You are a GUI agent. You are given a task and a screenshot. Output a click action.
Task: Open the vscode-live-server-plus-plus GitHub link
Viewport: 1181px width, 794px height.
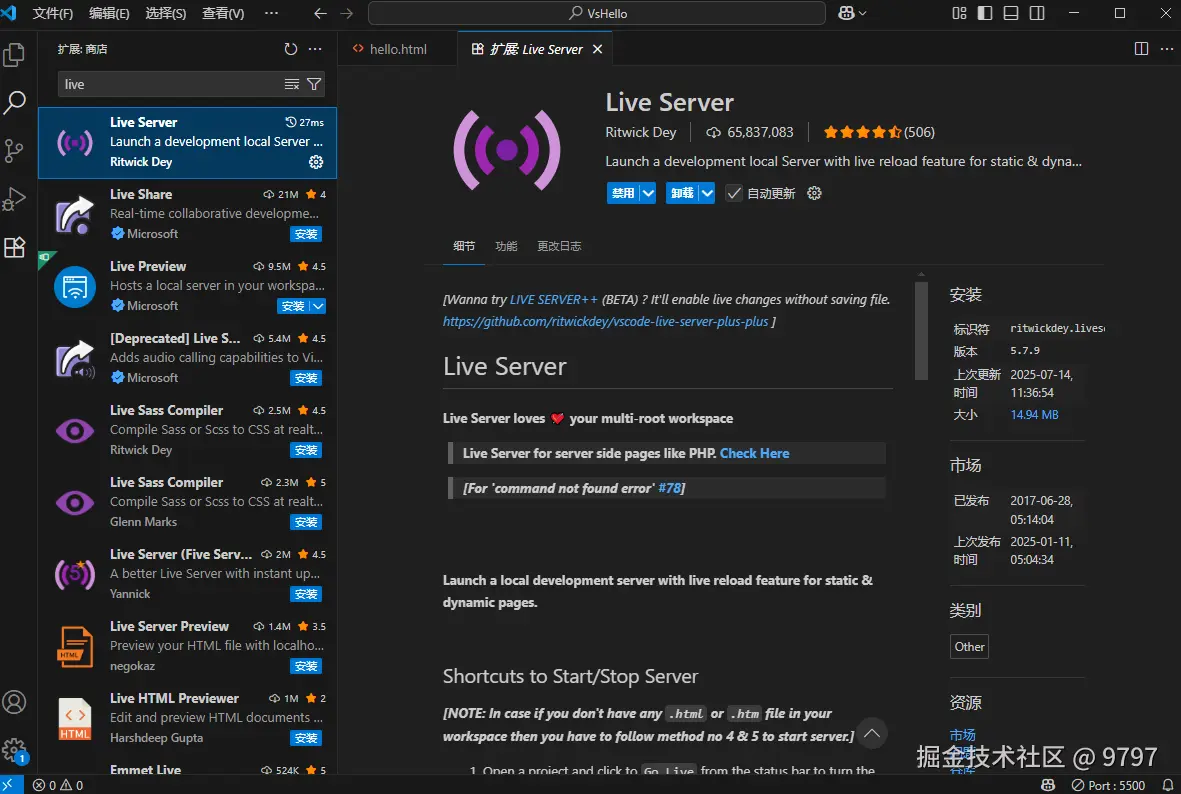(x=606, y=322)
